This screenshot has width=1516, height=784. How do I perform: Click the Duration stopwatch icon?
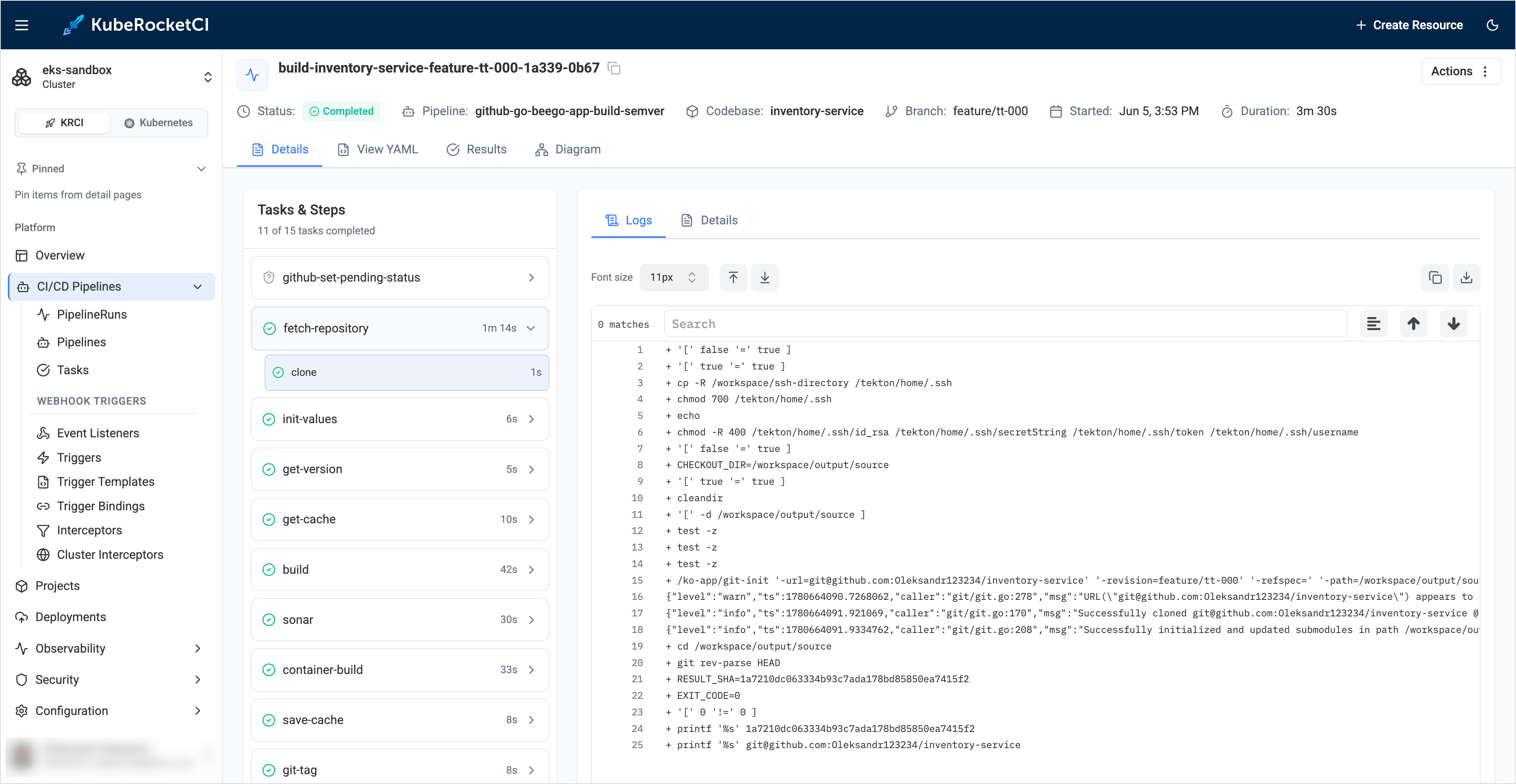(x=1227, y=111)
